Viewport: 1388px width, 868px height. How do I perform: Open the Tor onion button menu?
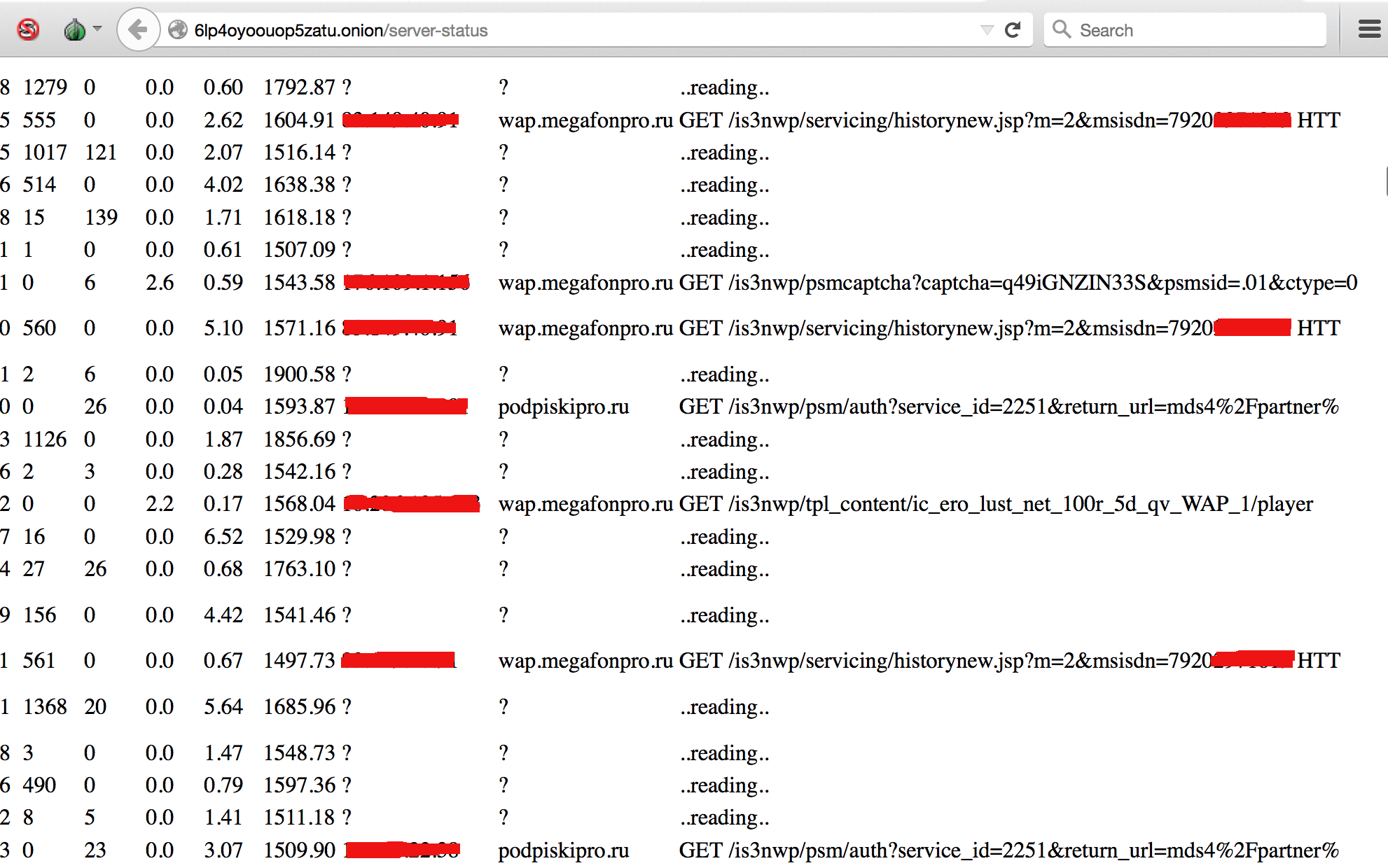coord(74,30)
